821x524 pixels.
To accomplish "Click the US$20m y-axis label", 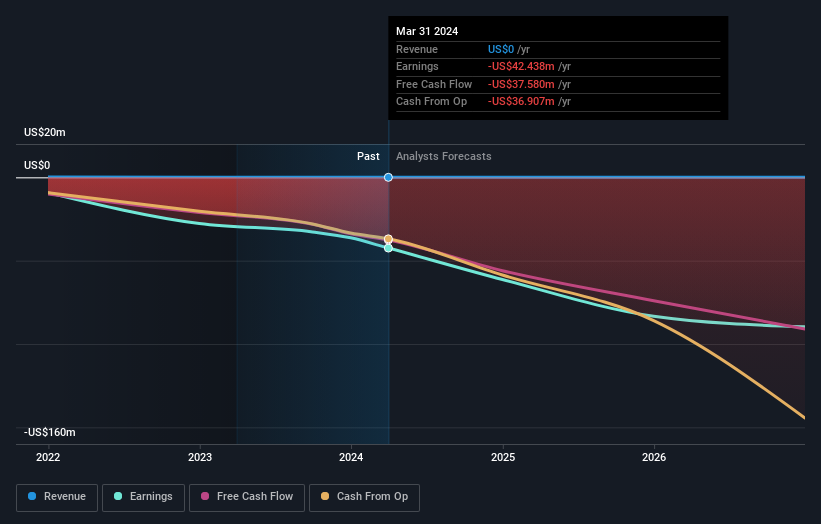I will (x=45, y=132).
